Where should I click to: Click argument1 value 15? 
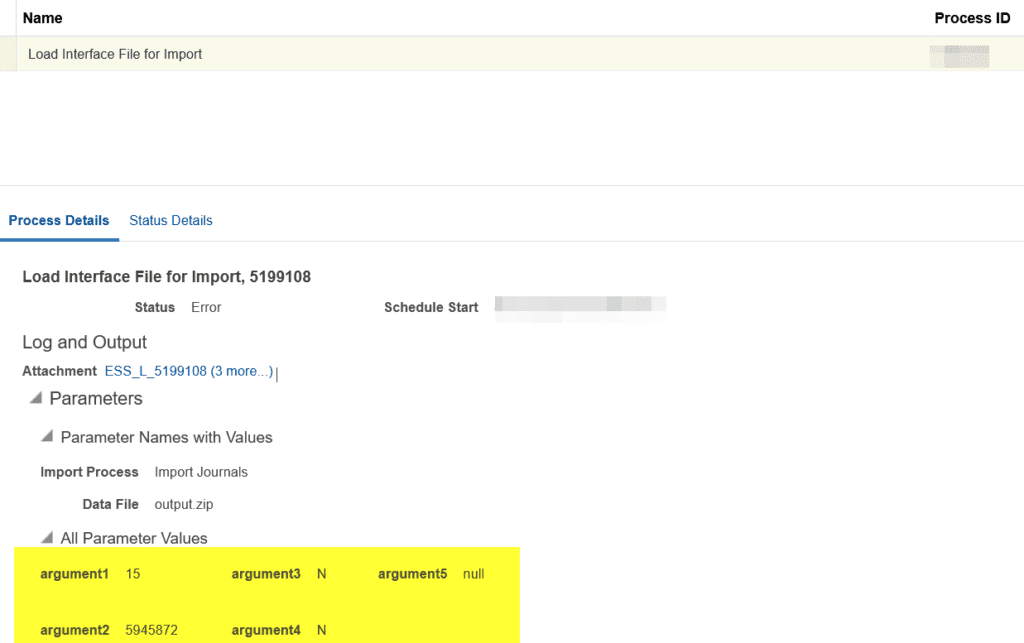click(133, 574)
